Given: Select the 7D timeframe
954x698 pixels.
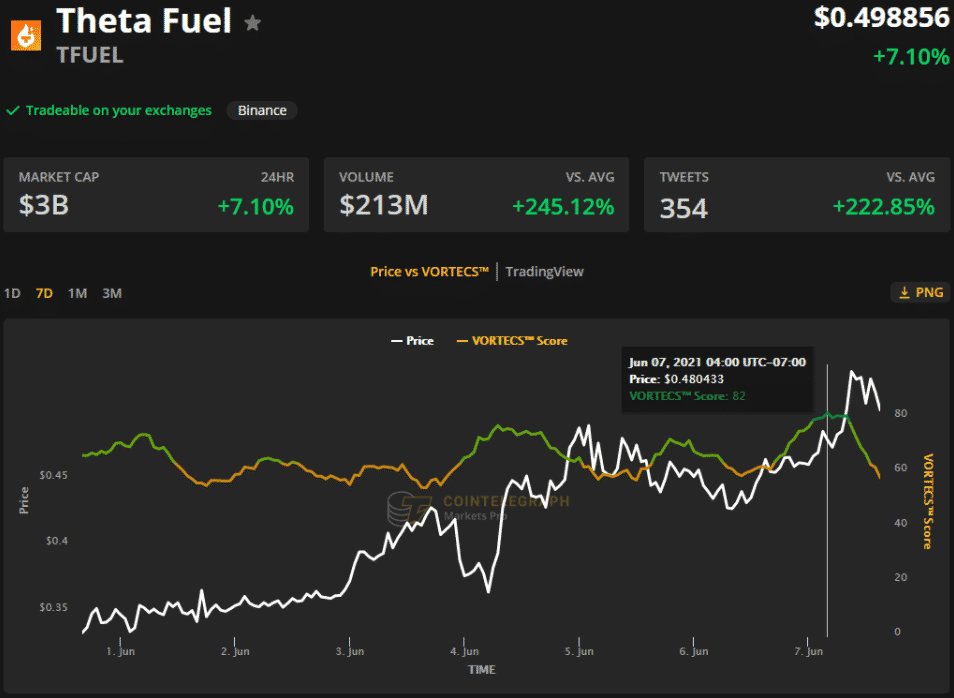Looking at the screenshot, I should 42,293.
